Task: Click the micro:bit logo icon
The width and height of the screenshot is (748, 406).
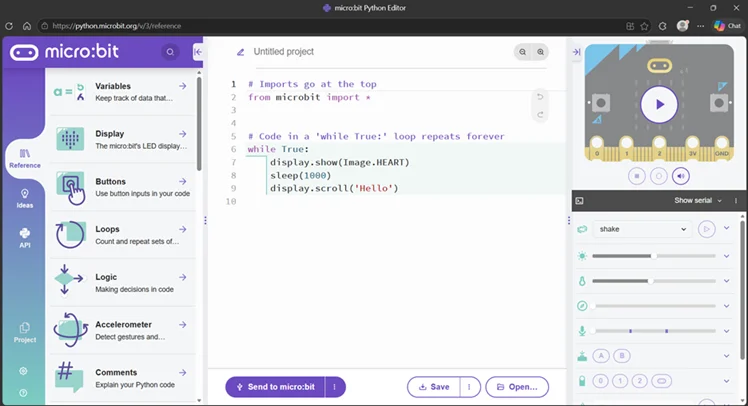Action: click(x=24, y=52)
